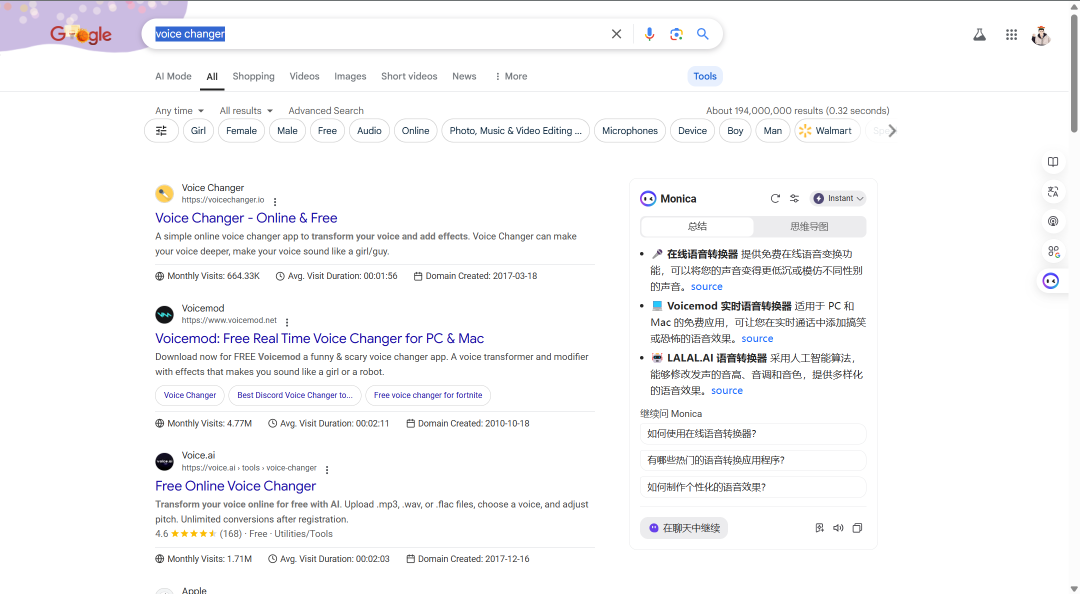Apply the Photo, Music & Video Editing chip
1080x594 pixels.
click(515, 131)
